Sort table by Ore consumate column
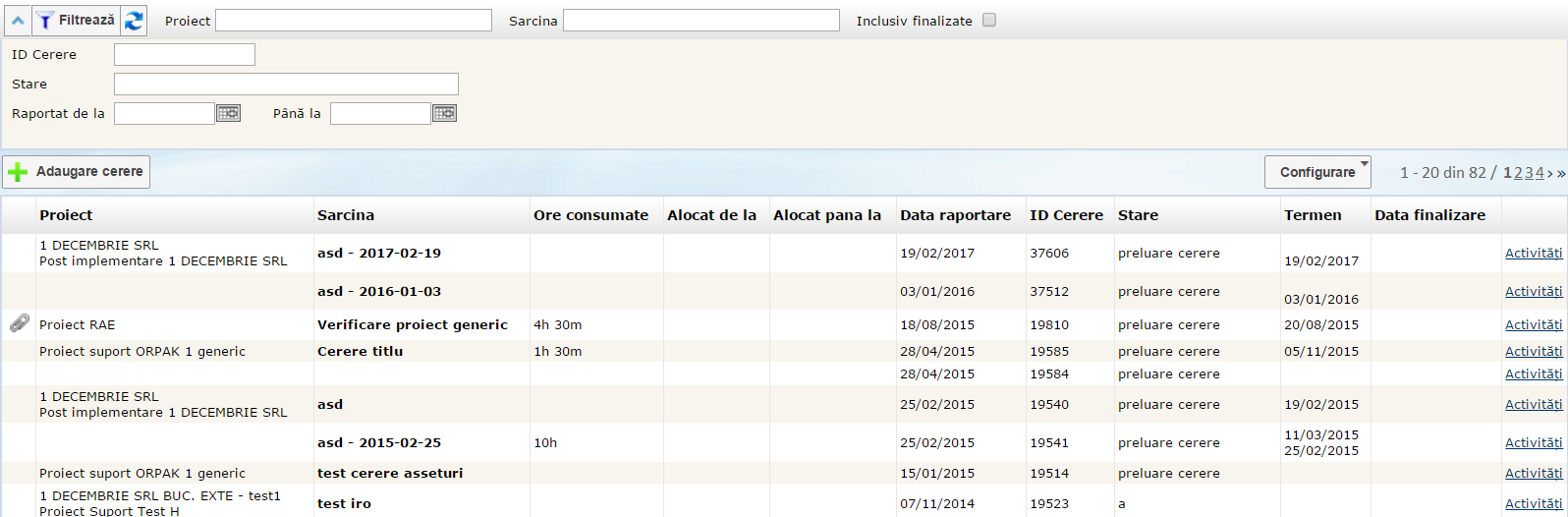The width and height of the screenshot is (1568, 517). [590, 215]
